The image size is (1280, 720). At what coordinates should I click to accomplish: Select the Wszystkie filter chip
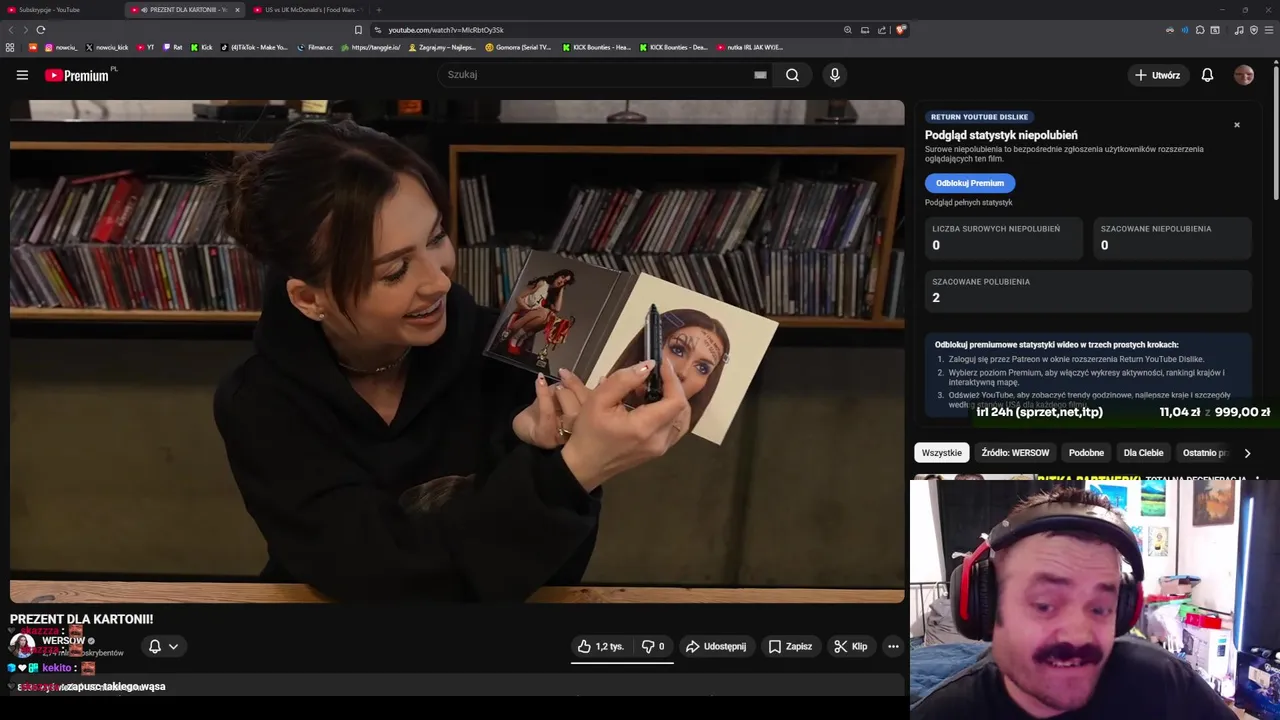(x=942, y=453)
